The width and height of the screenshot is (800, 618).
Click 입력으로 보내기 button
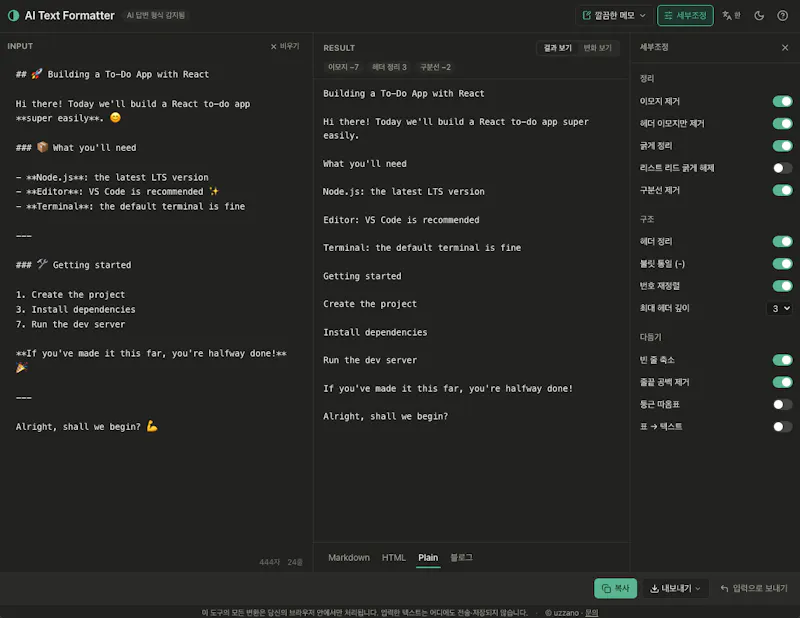point(754,588)
